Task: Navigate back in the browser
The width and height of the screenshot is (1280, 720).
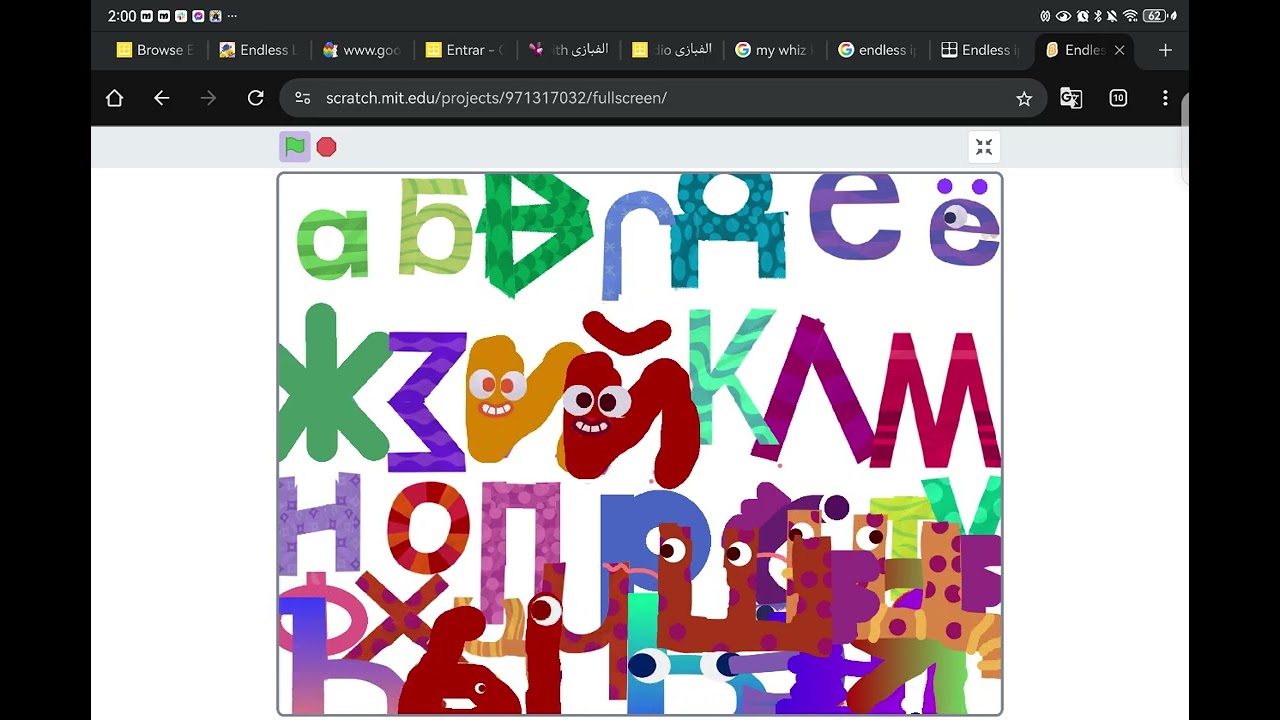Action: pyautogui.click(x=161, y=98)
